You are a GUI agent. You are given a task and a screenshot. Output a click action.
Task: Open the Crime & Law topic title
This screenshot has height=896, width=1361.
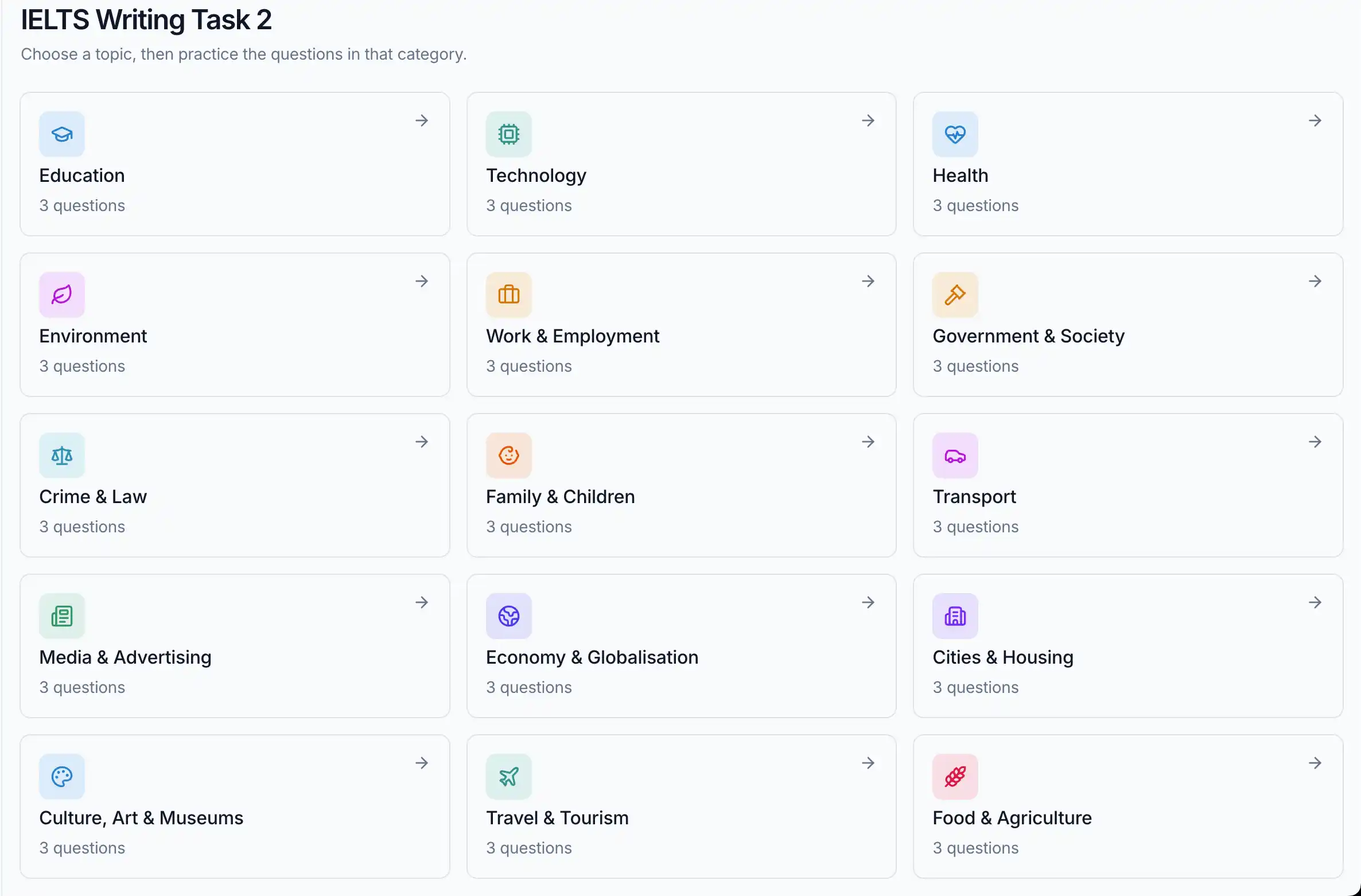click(93, 497)
